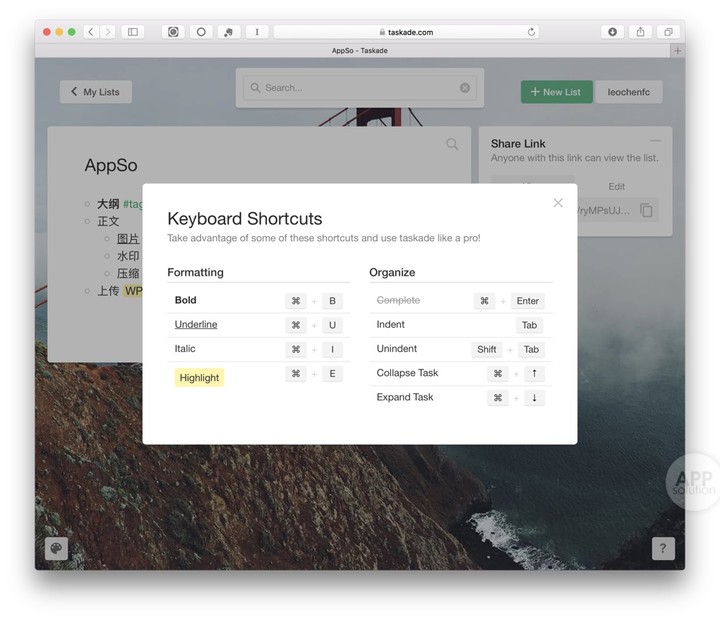Click the B key in Bold row
The width and height of the screenshot is (720, 620).
(332, 301)
